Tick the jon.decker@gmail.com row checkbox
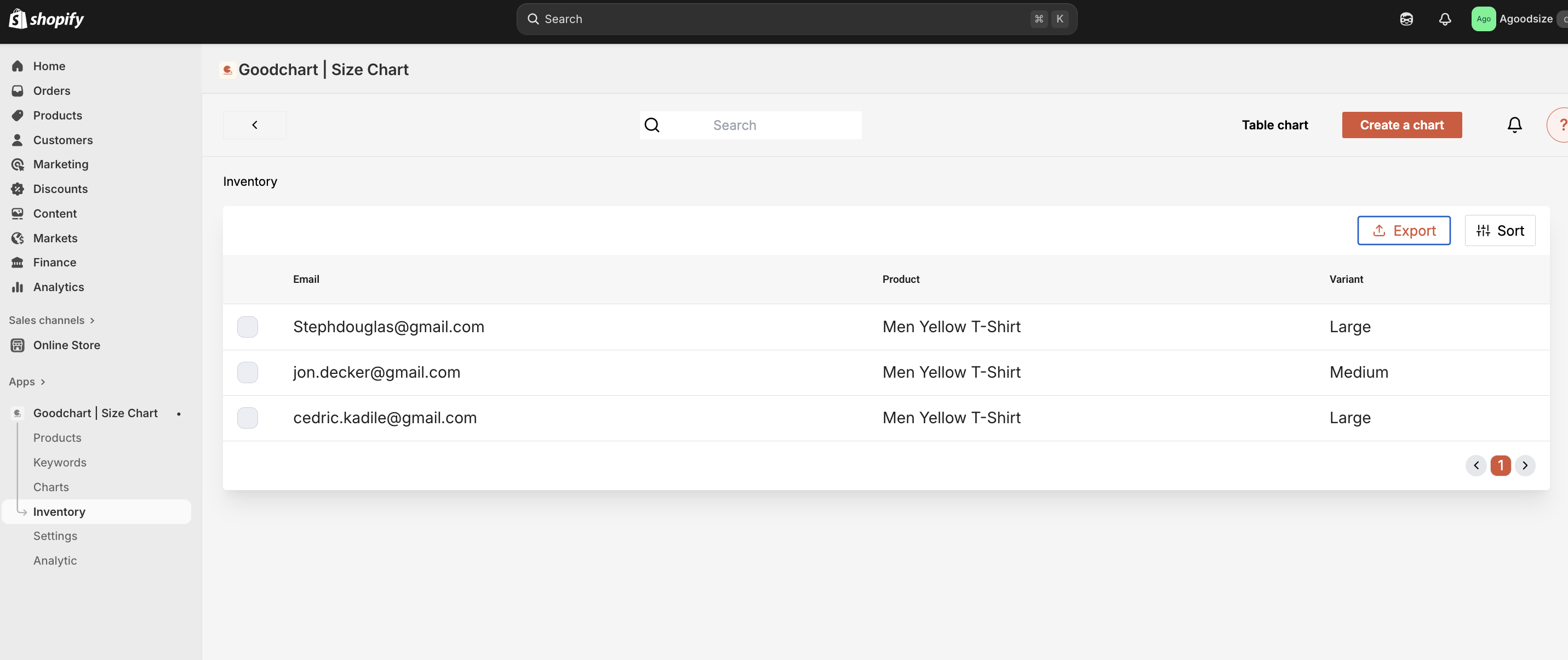This screenshot has height=660, width=1568. point(247,372)
